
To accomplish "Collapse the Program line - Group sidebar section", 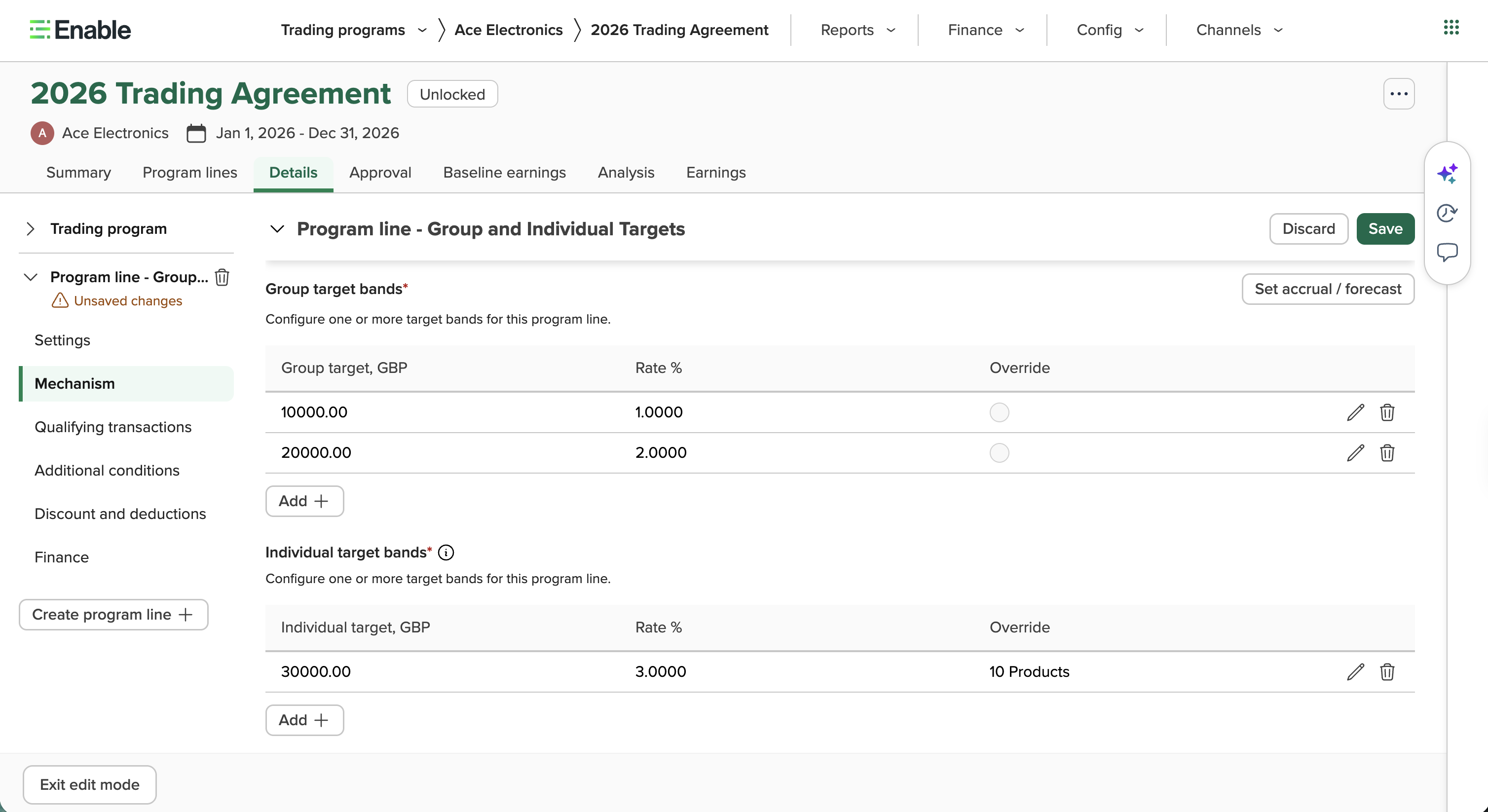I will click(x=31, y=277).
